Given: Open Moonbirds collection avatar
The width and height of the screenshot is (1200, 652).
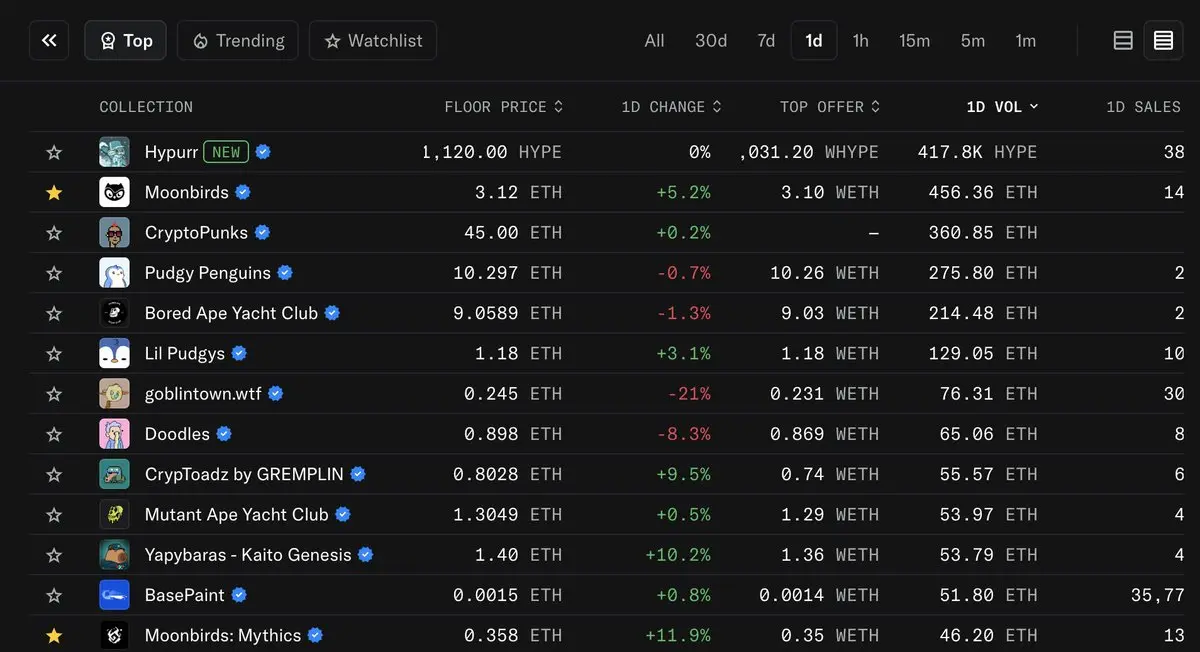Looking at the screenshot, I should coord(114,192).
